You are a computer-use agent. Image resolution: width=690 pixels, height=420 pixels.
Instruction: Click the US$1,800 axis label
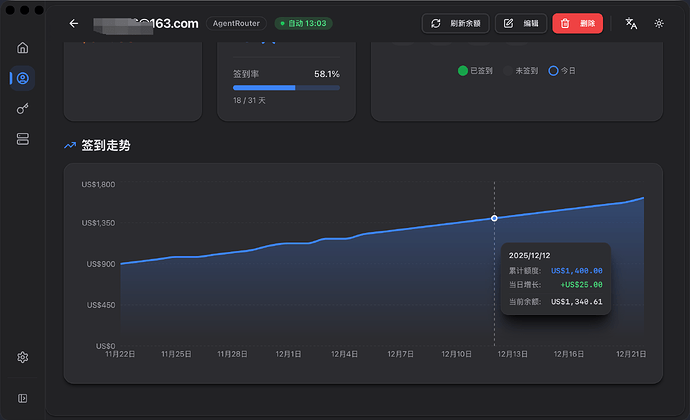click(x=98, y=184)
